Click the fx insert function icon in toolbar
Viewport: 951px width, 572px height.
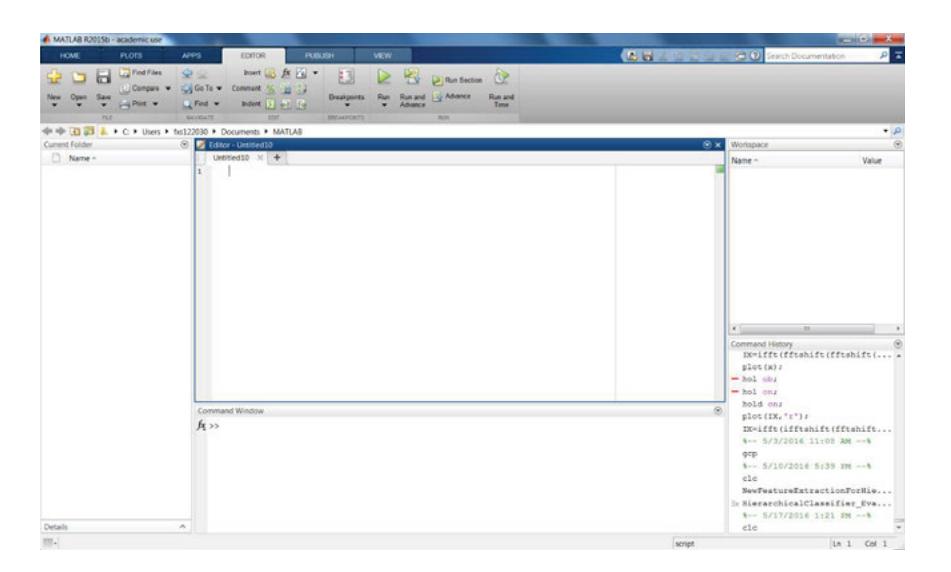[x=285, y=73]
